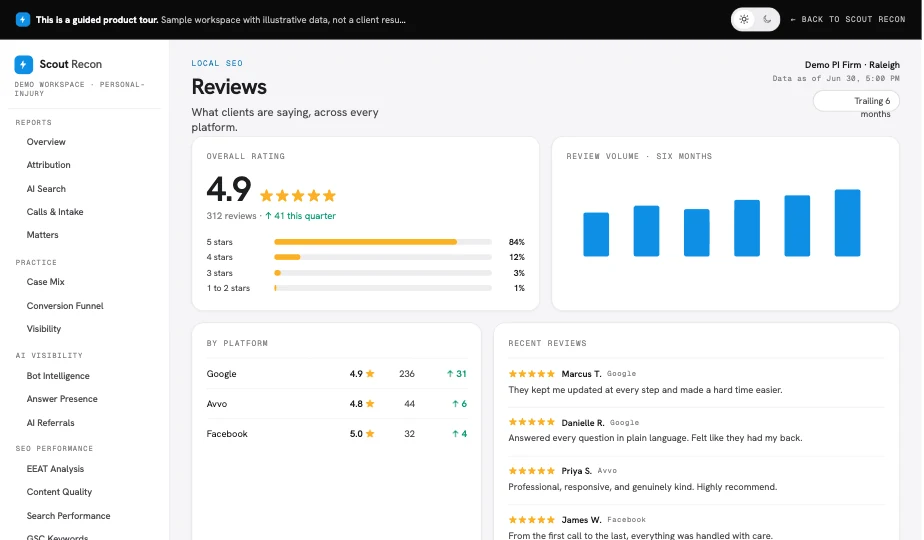This screenshot has width=924, height=540.
Task: Open the EEAT Analysis page
Action: [x=55, y=469]
